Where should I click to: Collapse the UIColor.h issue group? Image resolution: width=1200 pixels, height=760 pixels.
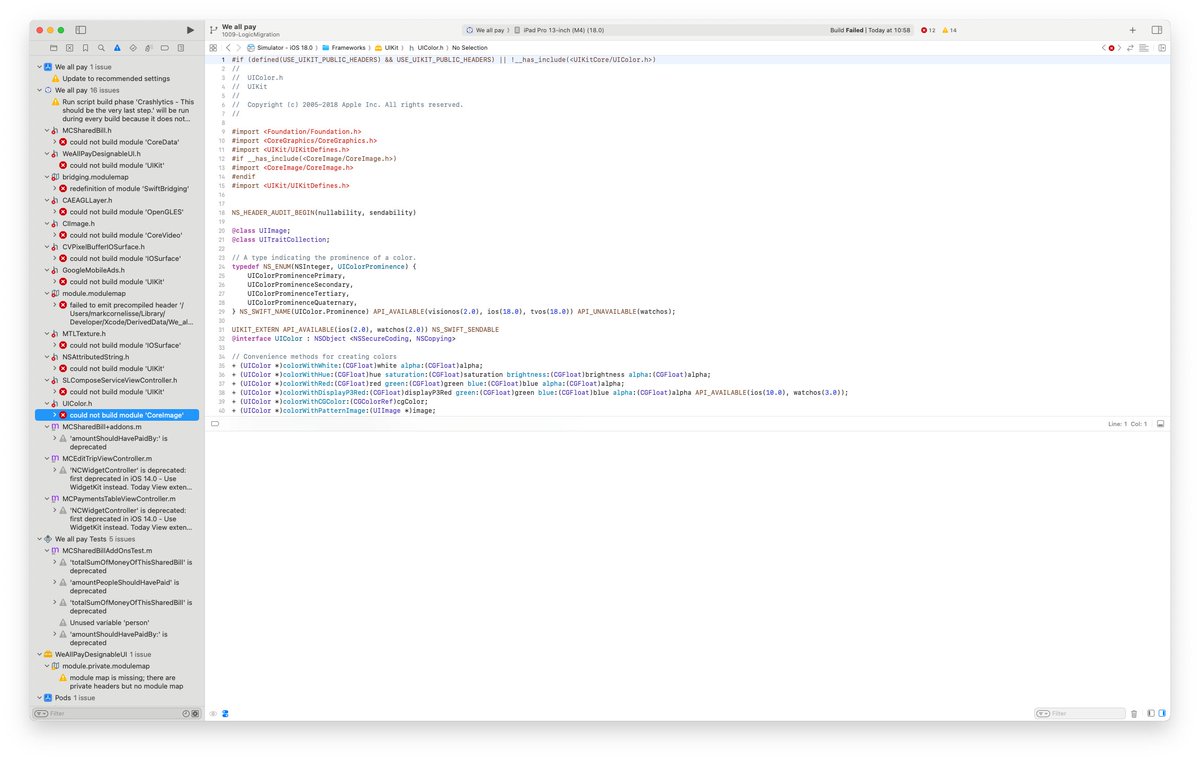click(47, 403)
